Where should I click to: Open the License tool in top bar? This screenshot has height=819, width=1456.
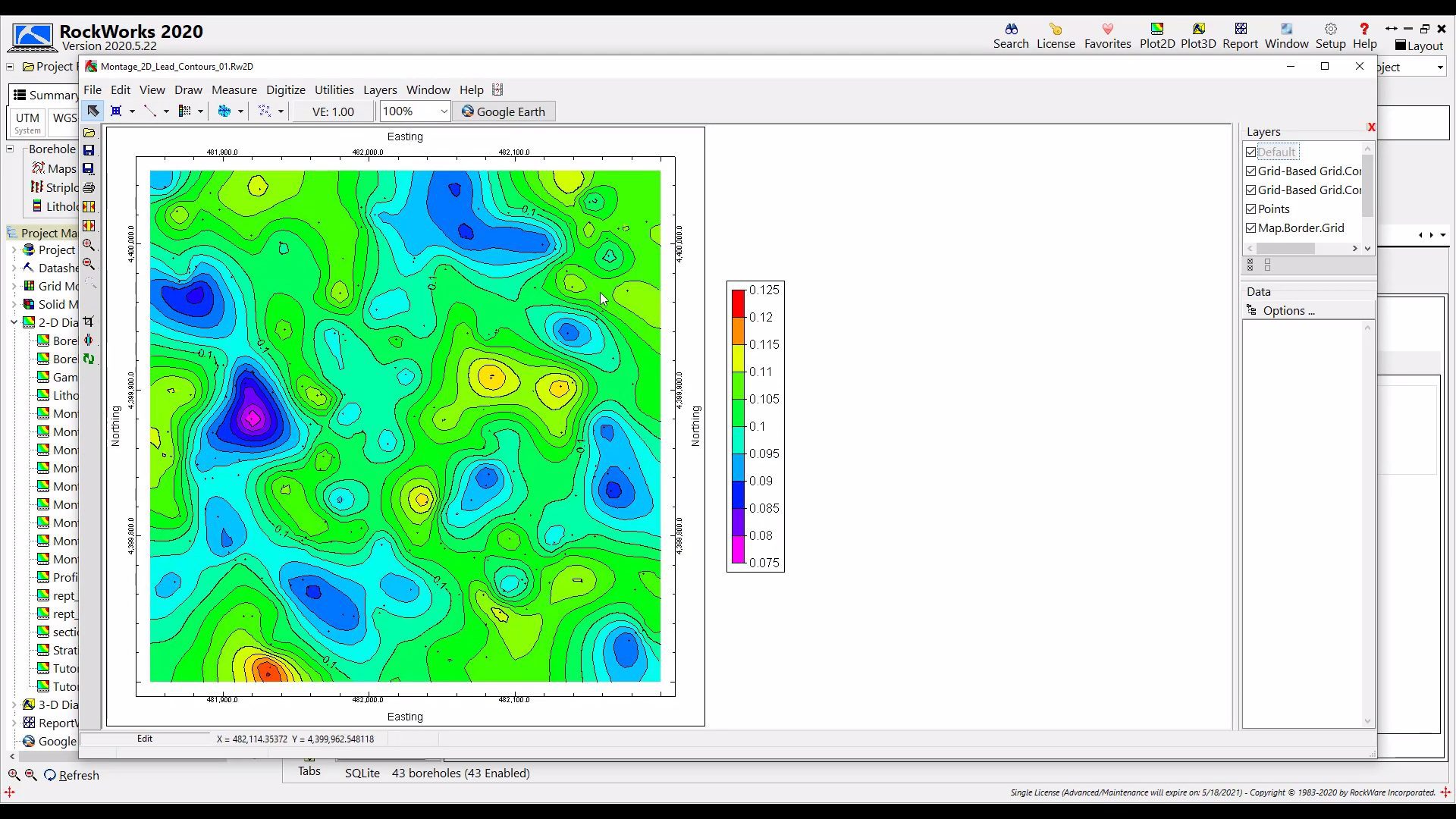pos(1056,36)
